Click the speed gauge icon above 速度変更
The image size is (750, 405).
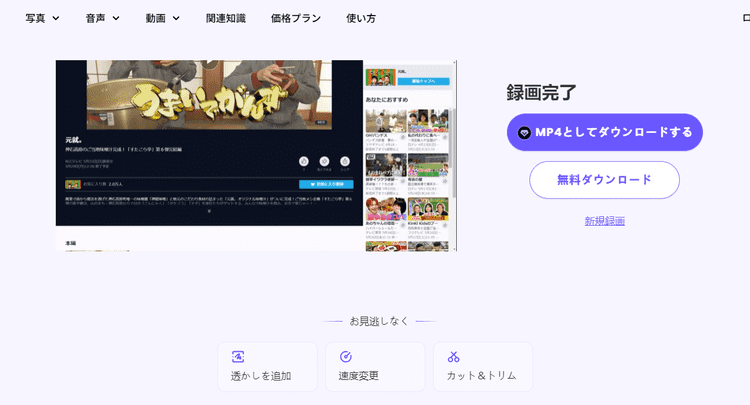pos(346,356)
